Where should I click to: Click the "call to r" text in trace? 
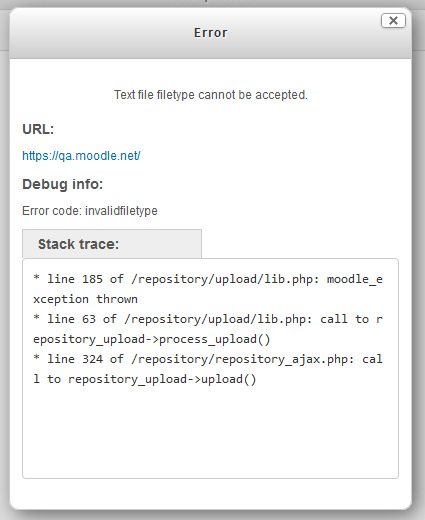pos(351,319)
